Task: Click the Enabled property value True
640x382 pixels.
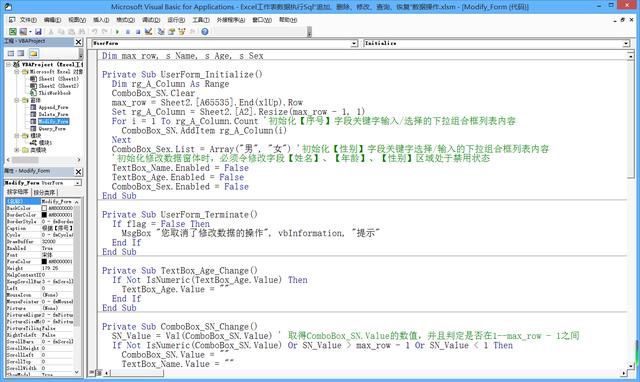Action: tap(47, 248)
